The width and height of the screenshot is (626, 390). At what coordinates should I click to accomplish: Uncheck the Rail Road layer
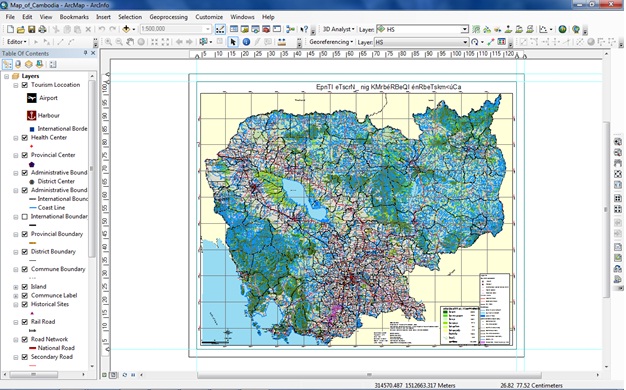coord(25,322)
